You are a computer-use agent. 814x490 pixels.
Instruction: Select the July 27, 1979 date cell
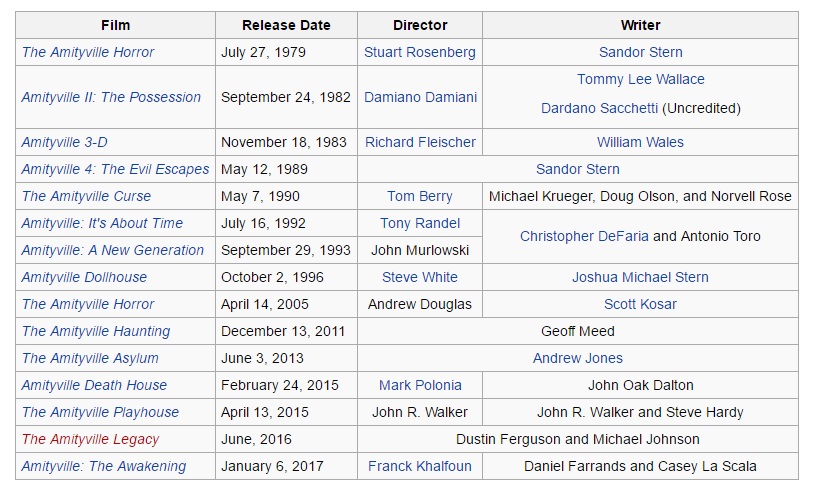[286, 52]
